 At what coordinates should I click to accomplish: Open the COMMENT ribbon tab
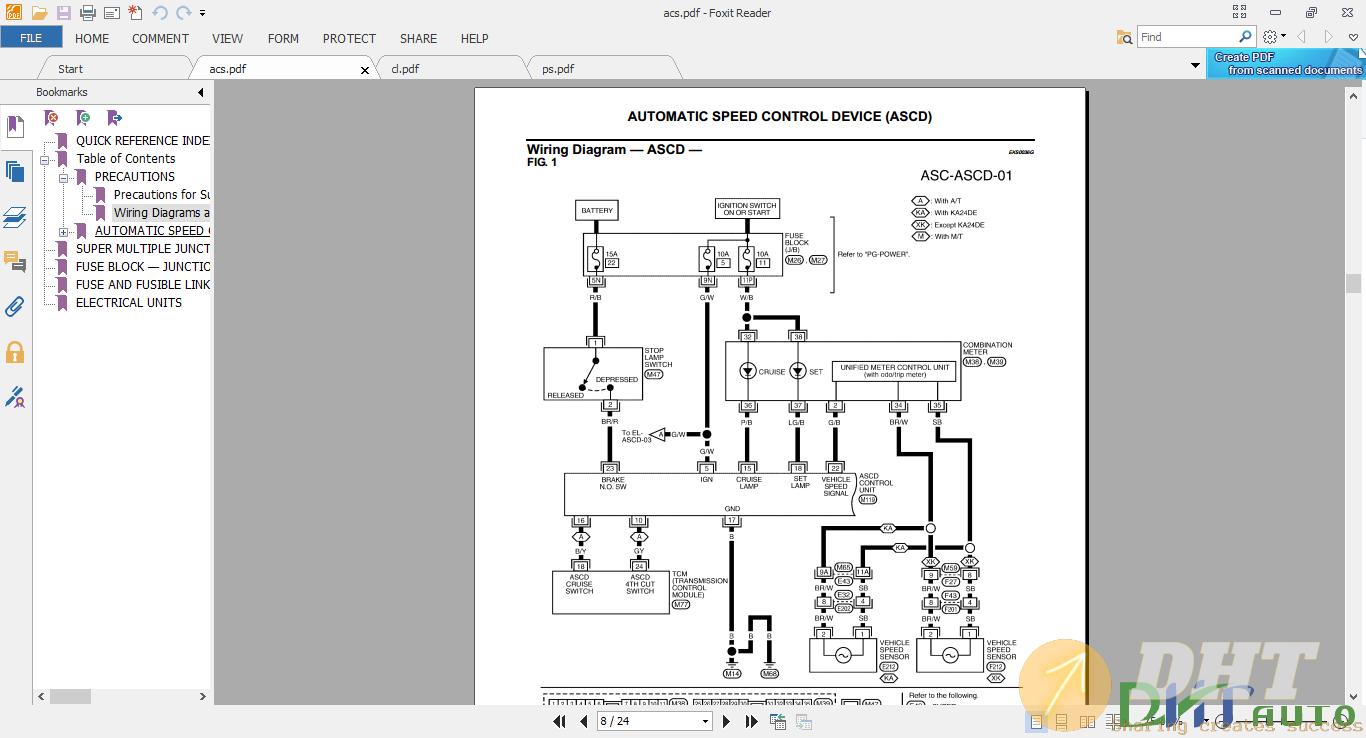click(160, 38)
